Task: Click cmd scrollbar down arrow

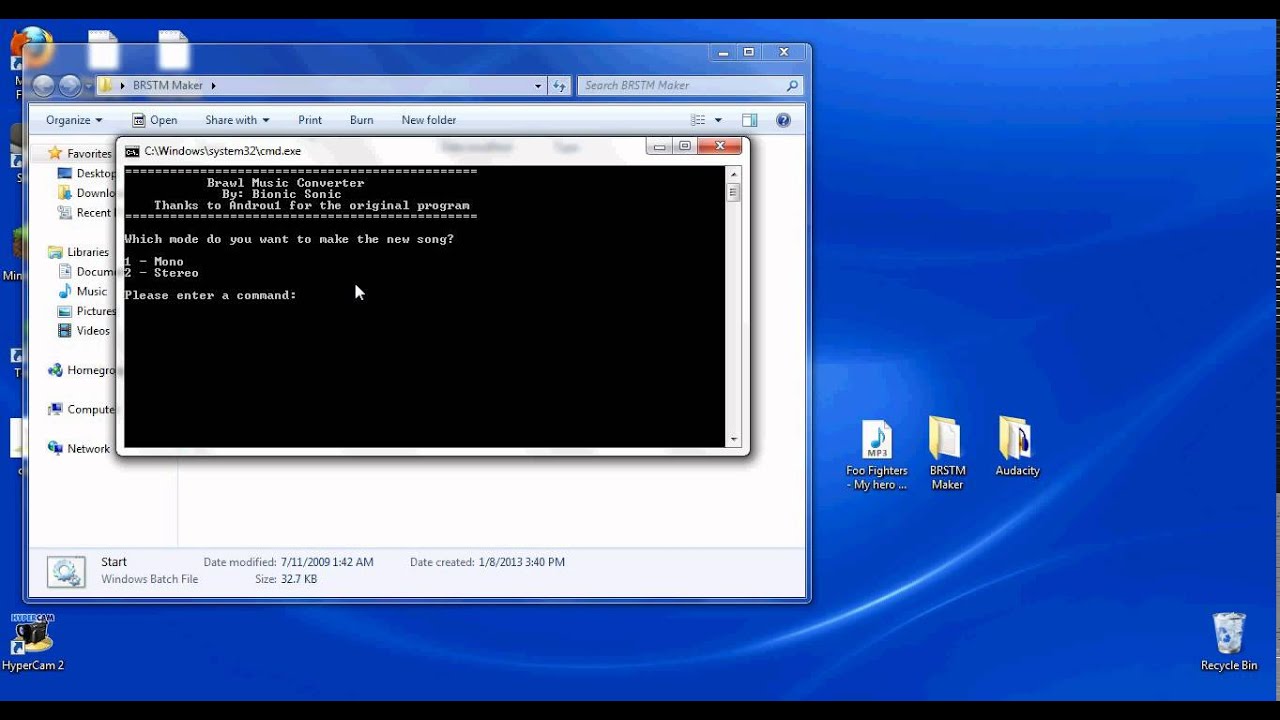Action: click(x=734, y=440)
